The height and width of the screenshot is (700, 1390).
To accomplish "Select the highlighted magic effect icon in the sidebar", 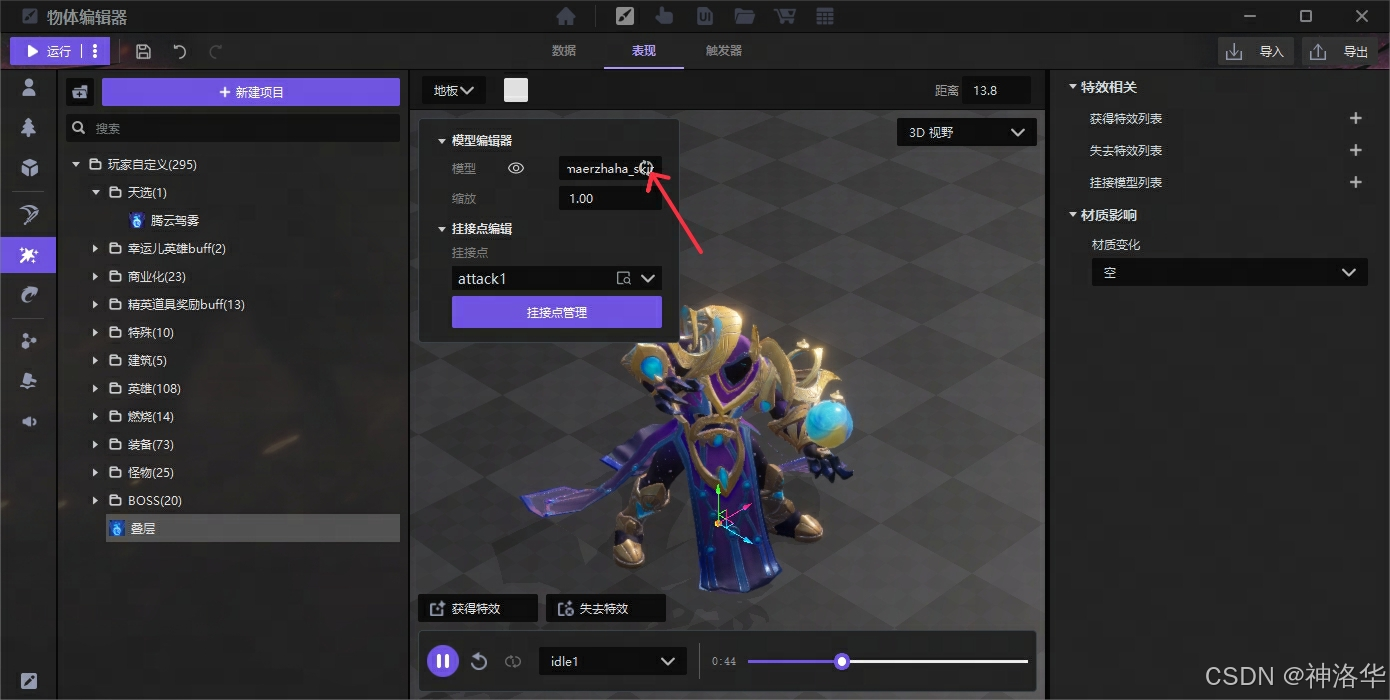I will click(29, 255).
